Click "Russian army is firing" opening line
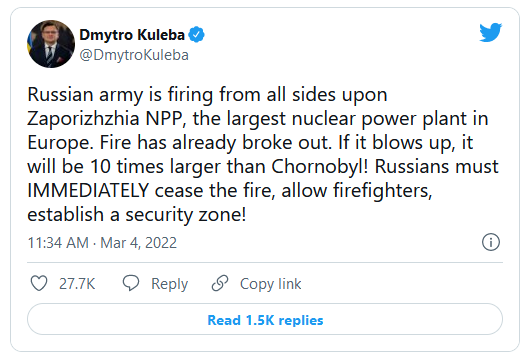The image size is (529, 362). 120,94
